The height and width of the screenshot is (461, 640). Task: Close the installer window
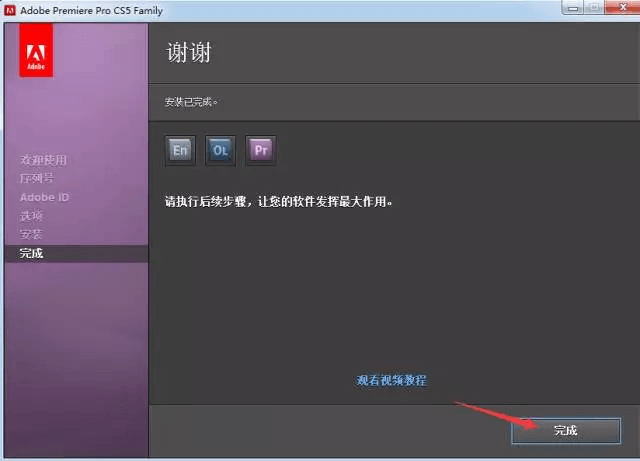pos(622,7)
